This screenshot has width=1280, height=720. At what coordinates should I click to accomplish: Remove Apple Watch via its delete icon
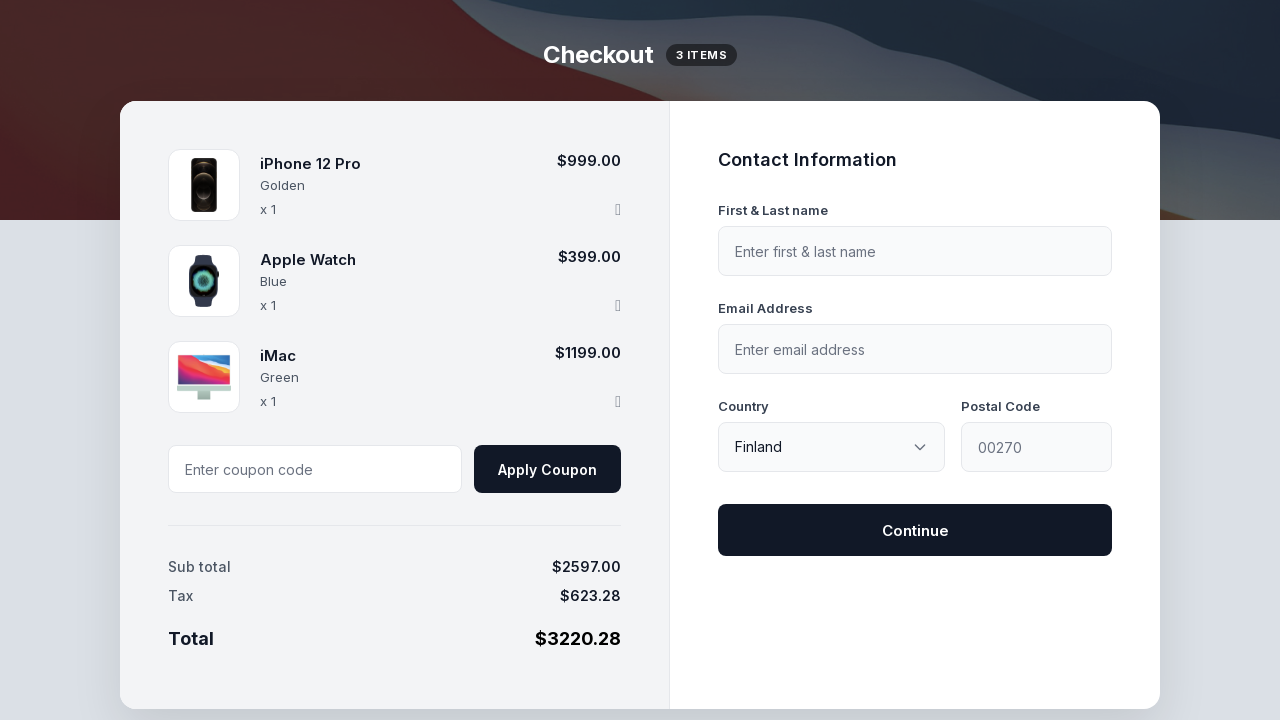pos(618,305)
